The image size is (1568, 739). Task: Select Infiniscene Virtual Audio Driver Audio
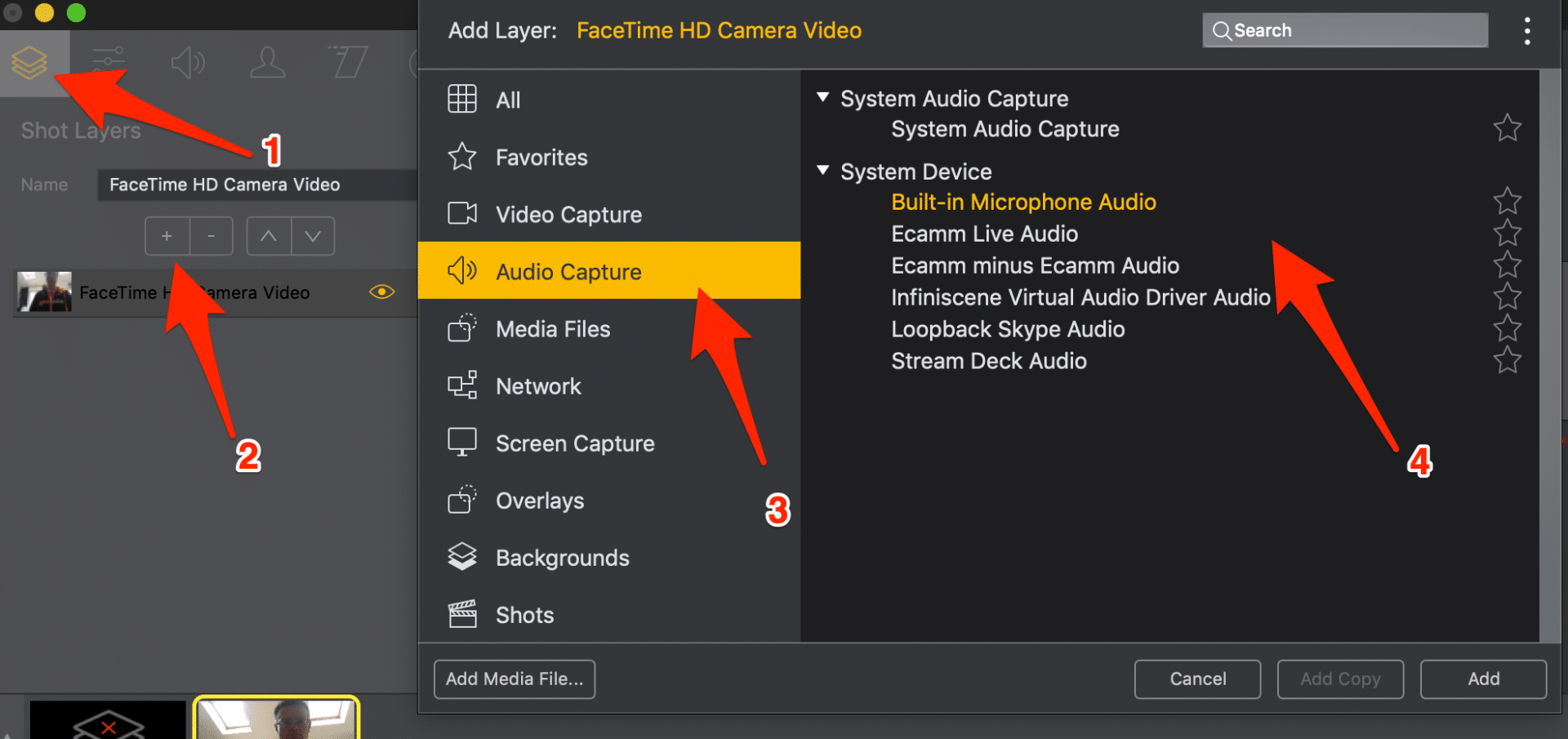click(1080, 297)
